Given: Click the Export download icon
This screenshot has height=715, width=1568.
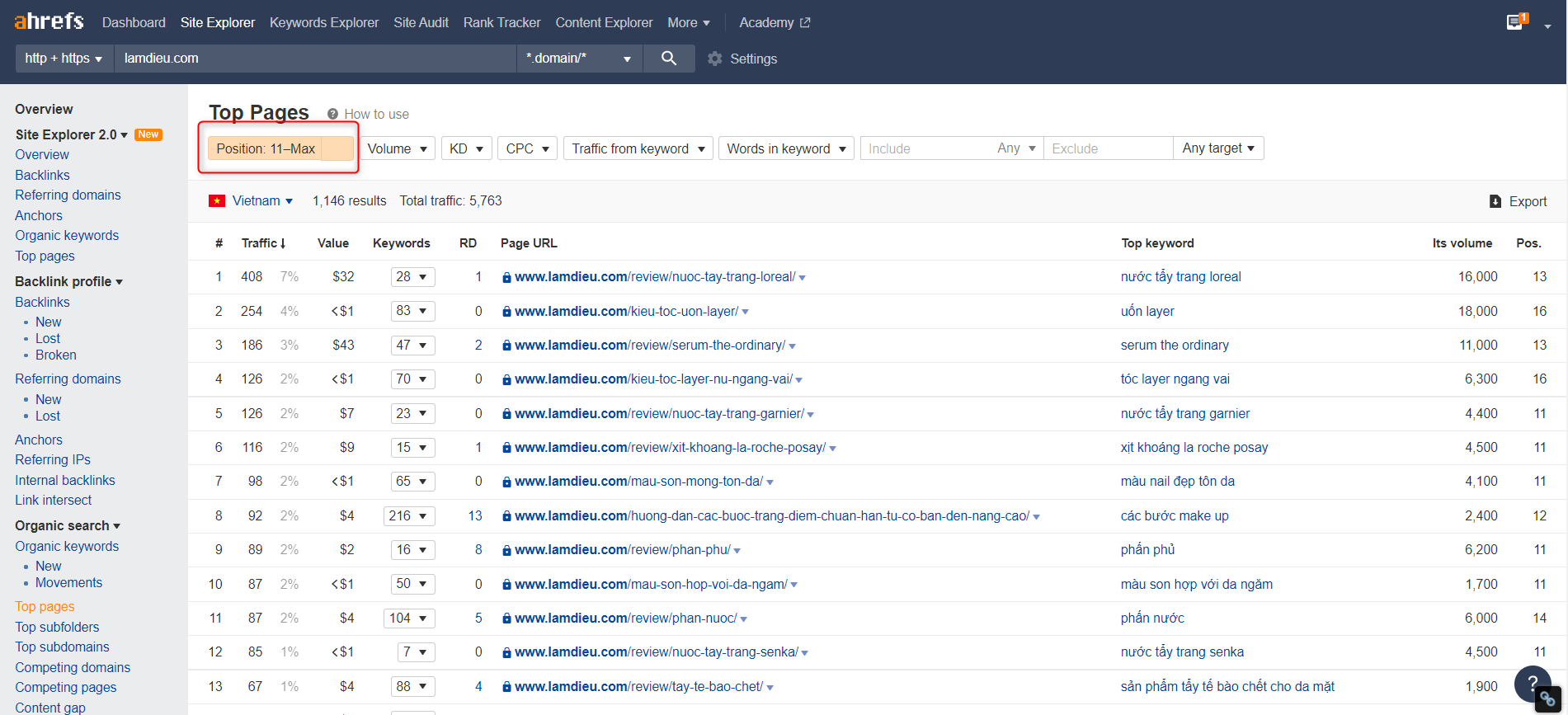Looking at the screenshot, I should 1495,201.
